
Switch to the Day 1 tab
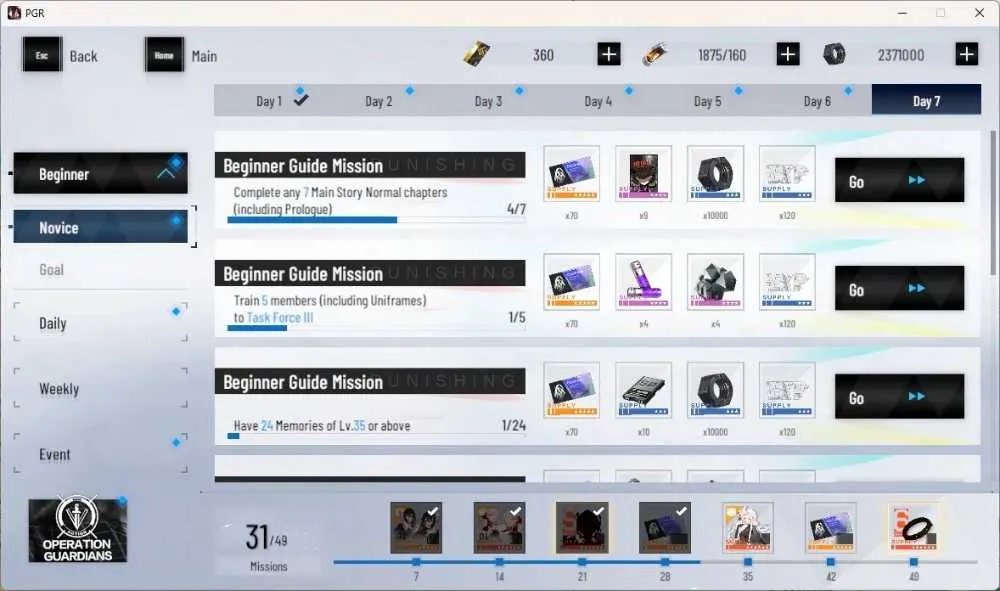[269, 101]
